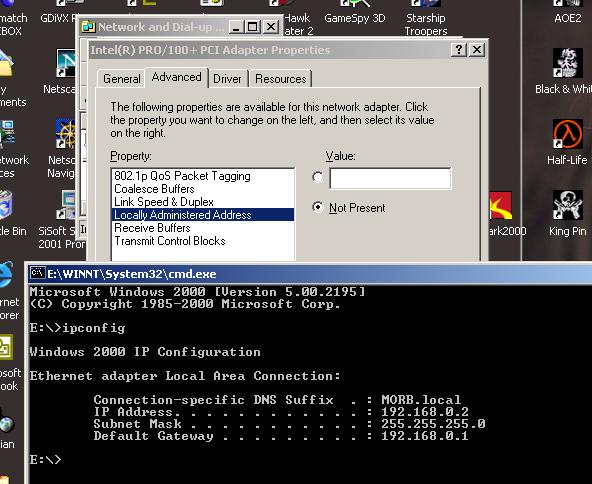The width and height of the screenshot is (592, 484).
Task: Switch to the General tab
Action: (121, 79)
